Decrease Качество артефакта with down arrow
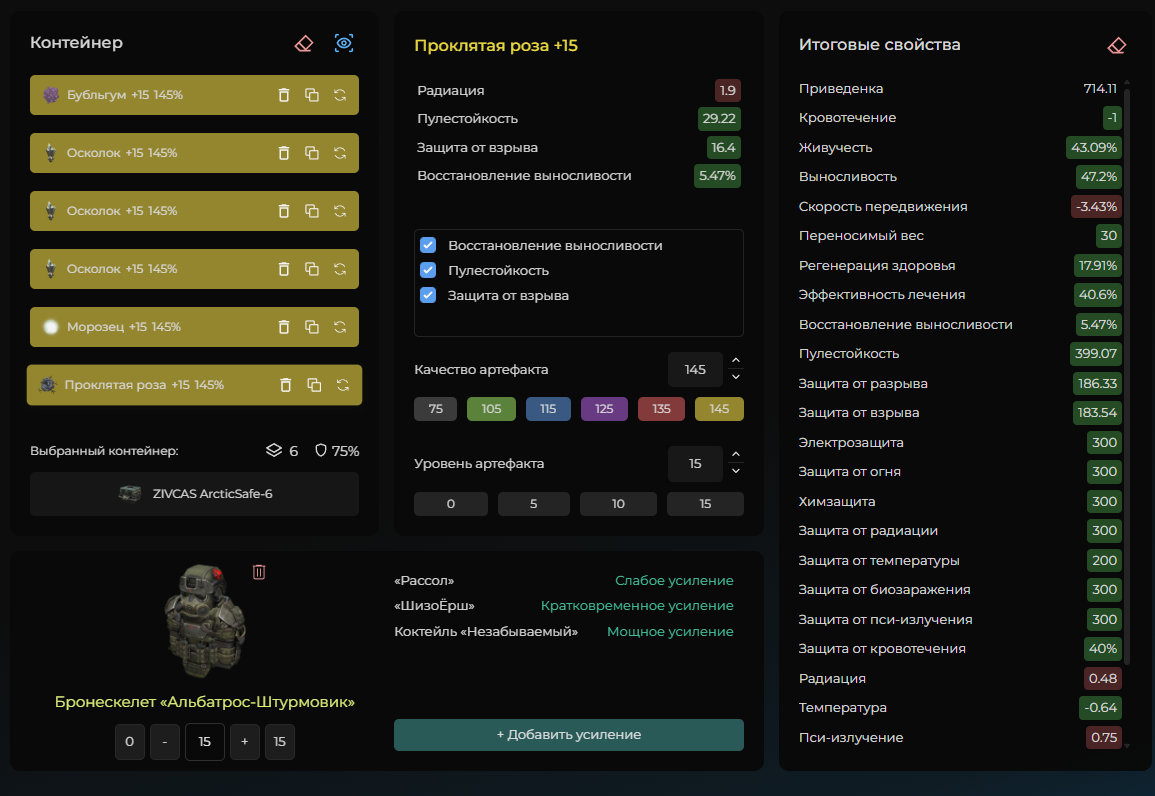The image size is (1155, 796). click(x=736, y=377)
